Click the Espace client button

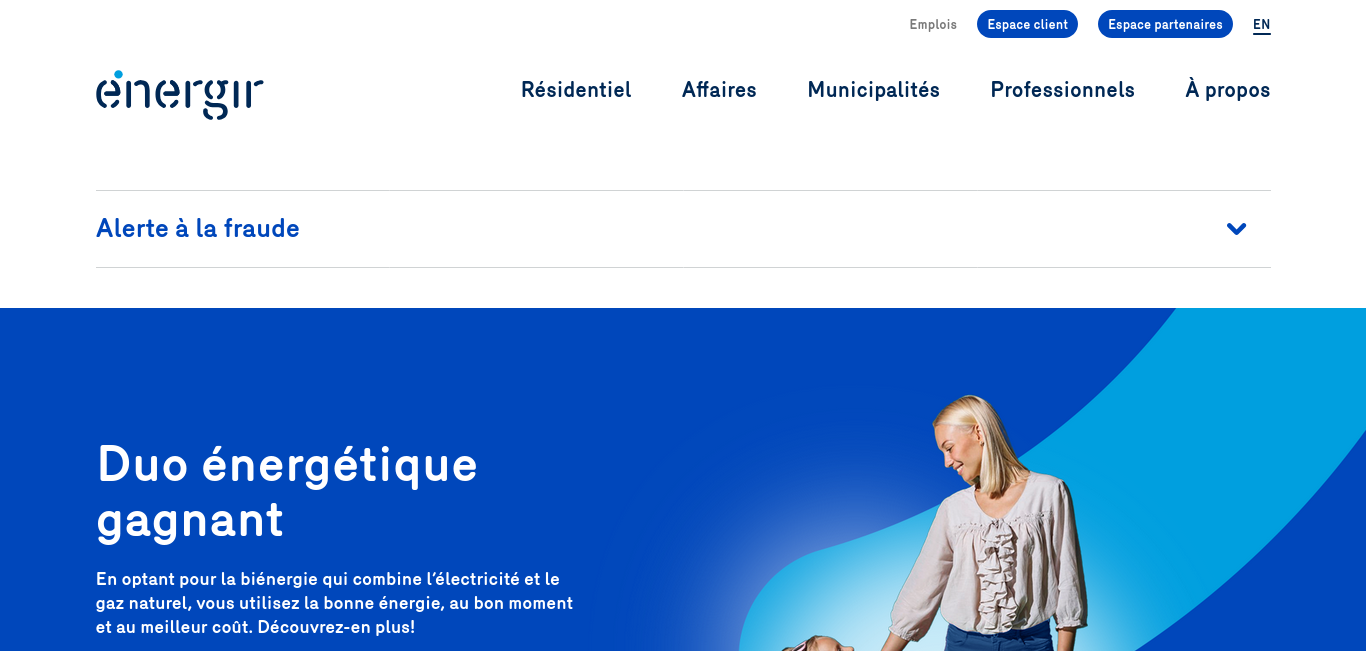coord(1027,24)
